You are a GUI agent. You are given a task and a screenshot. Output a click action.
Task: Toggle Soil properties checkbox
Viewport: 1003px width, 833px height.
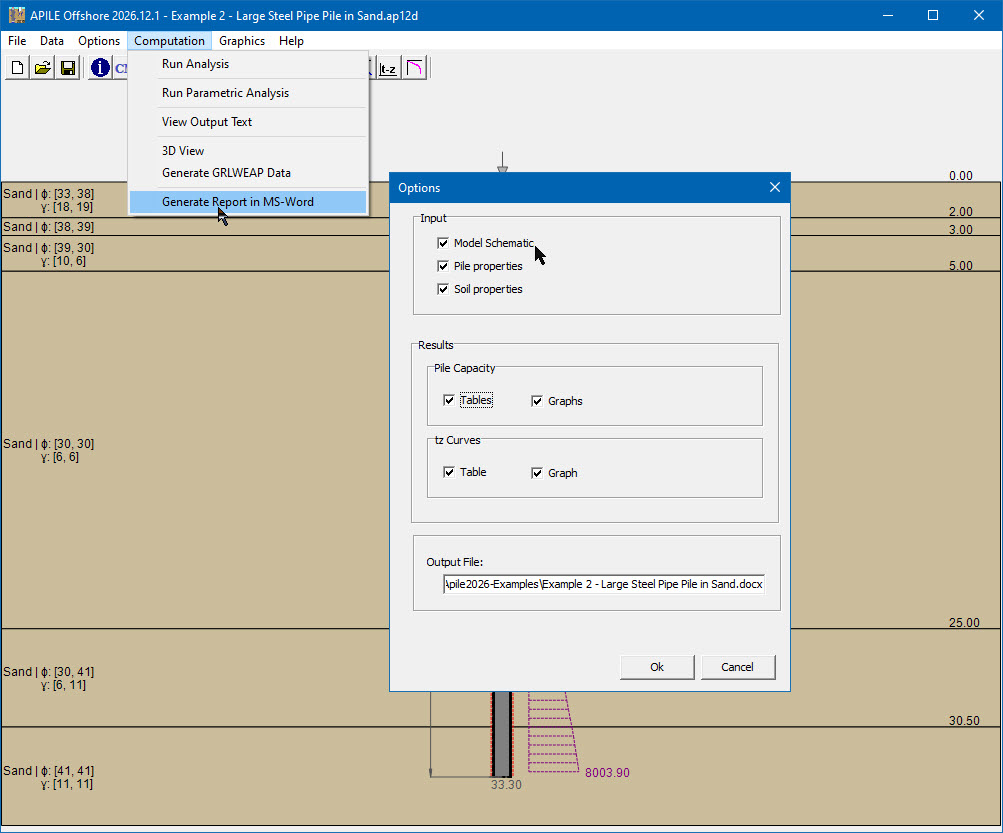pos(443,289)
